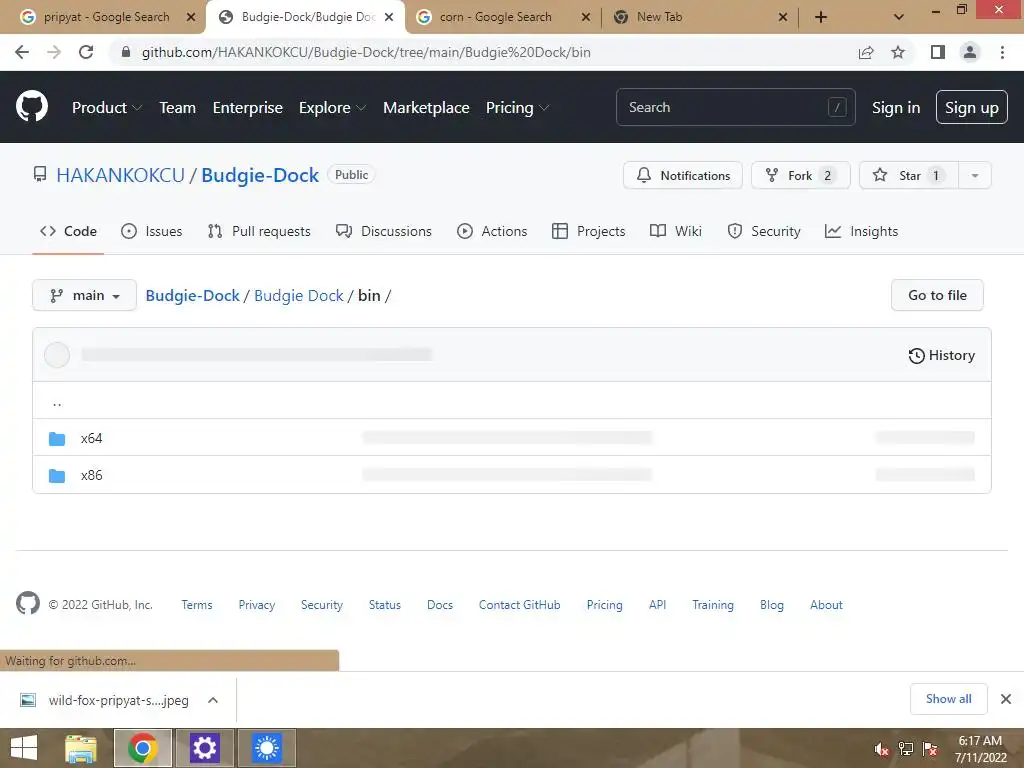Click Go to file button

[937, 295]
